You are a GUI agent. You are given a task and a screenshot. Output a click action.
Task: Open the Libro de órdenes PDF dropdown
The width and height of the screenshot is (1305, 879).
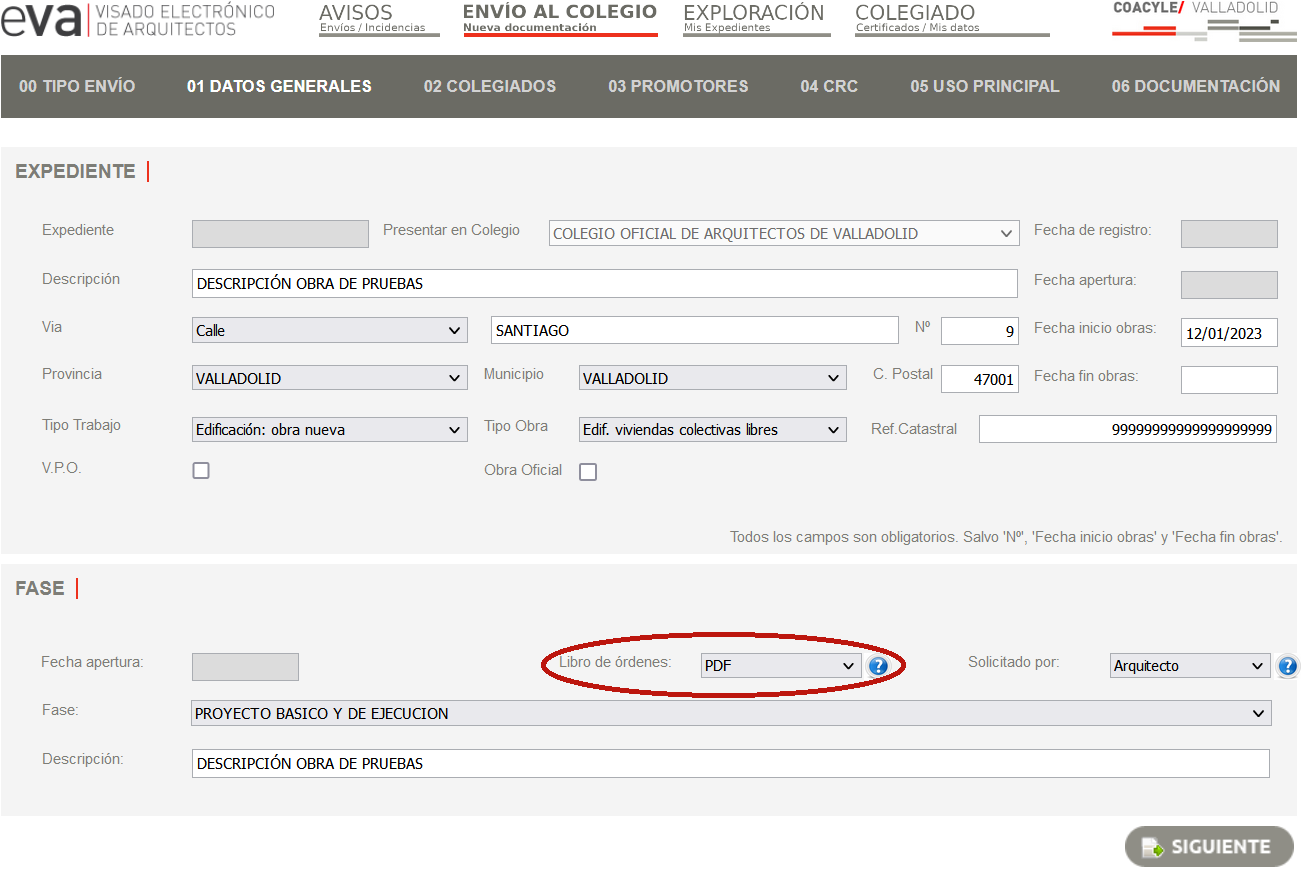780,666
